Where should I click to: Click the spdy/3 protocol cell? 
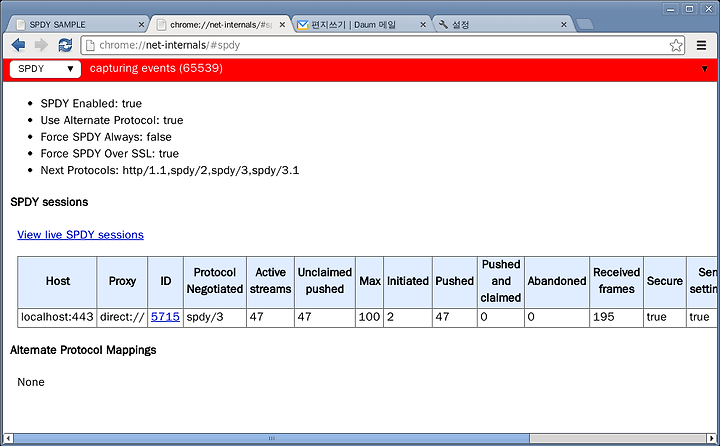pos(214,317)
